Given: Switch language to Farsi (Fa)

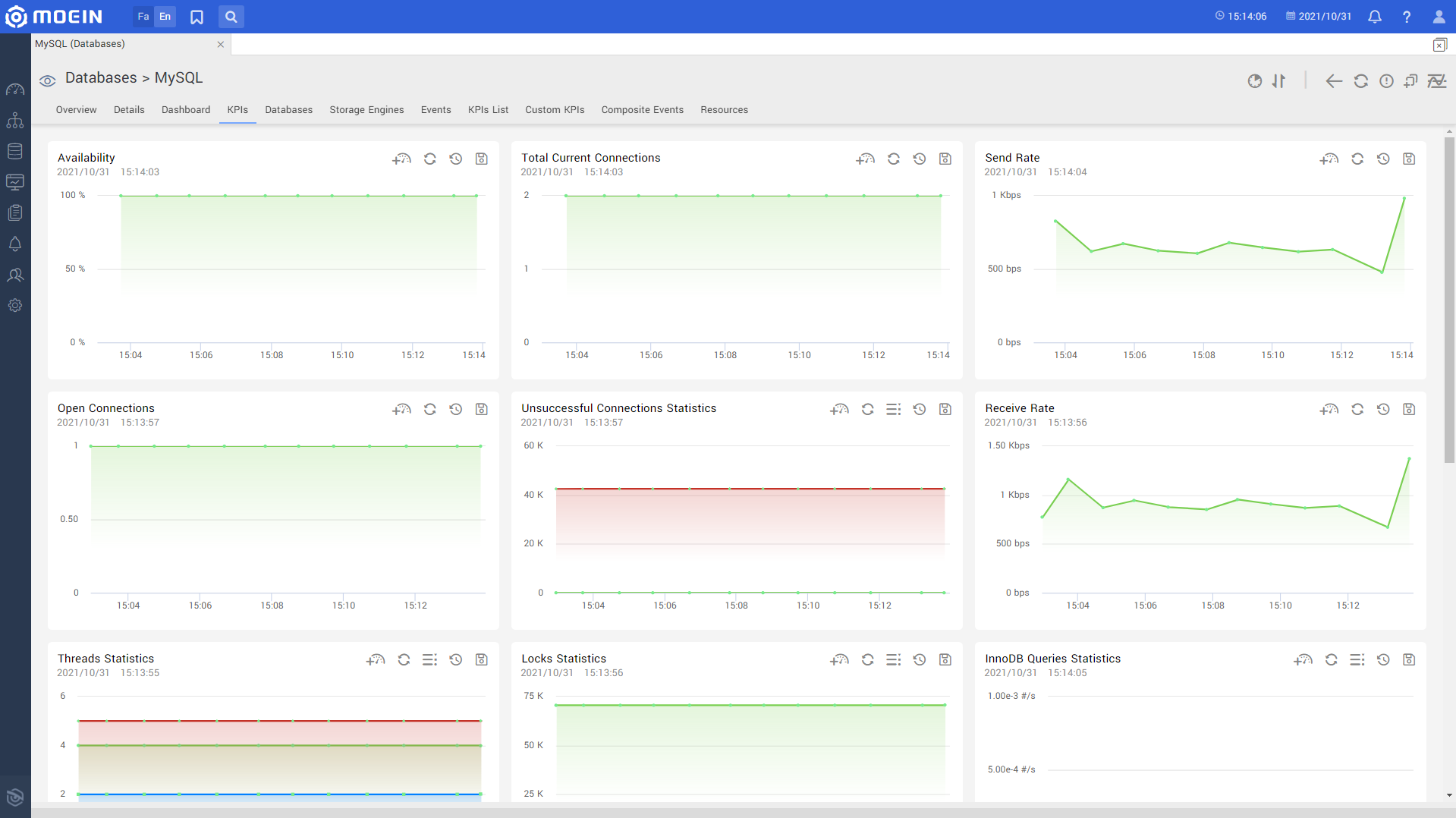Looking at the screenshot, I should [x=143, y=17].
